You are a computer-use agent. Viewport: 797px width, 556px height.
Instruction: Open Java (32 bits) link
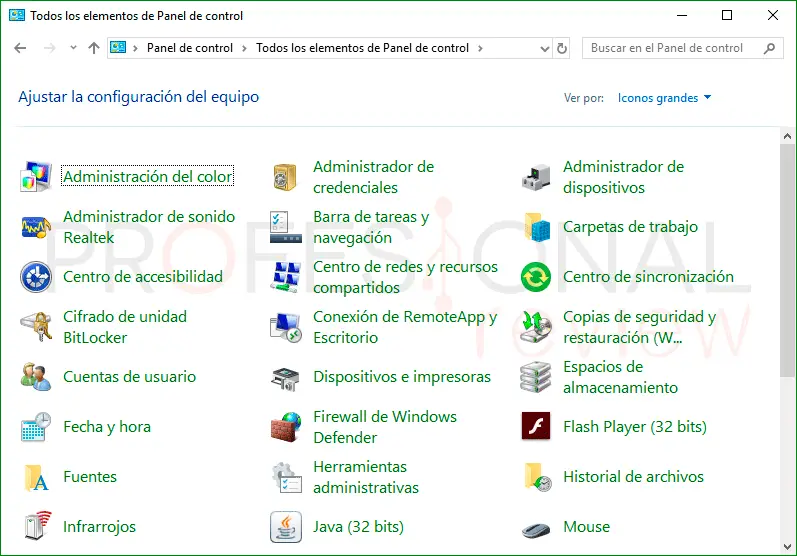pos(358,527)
